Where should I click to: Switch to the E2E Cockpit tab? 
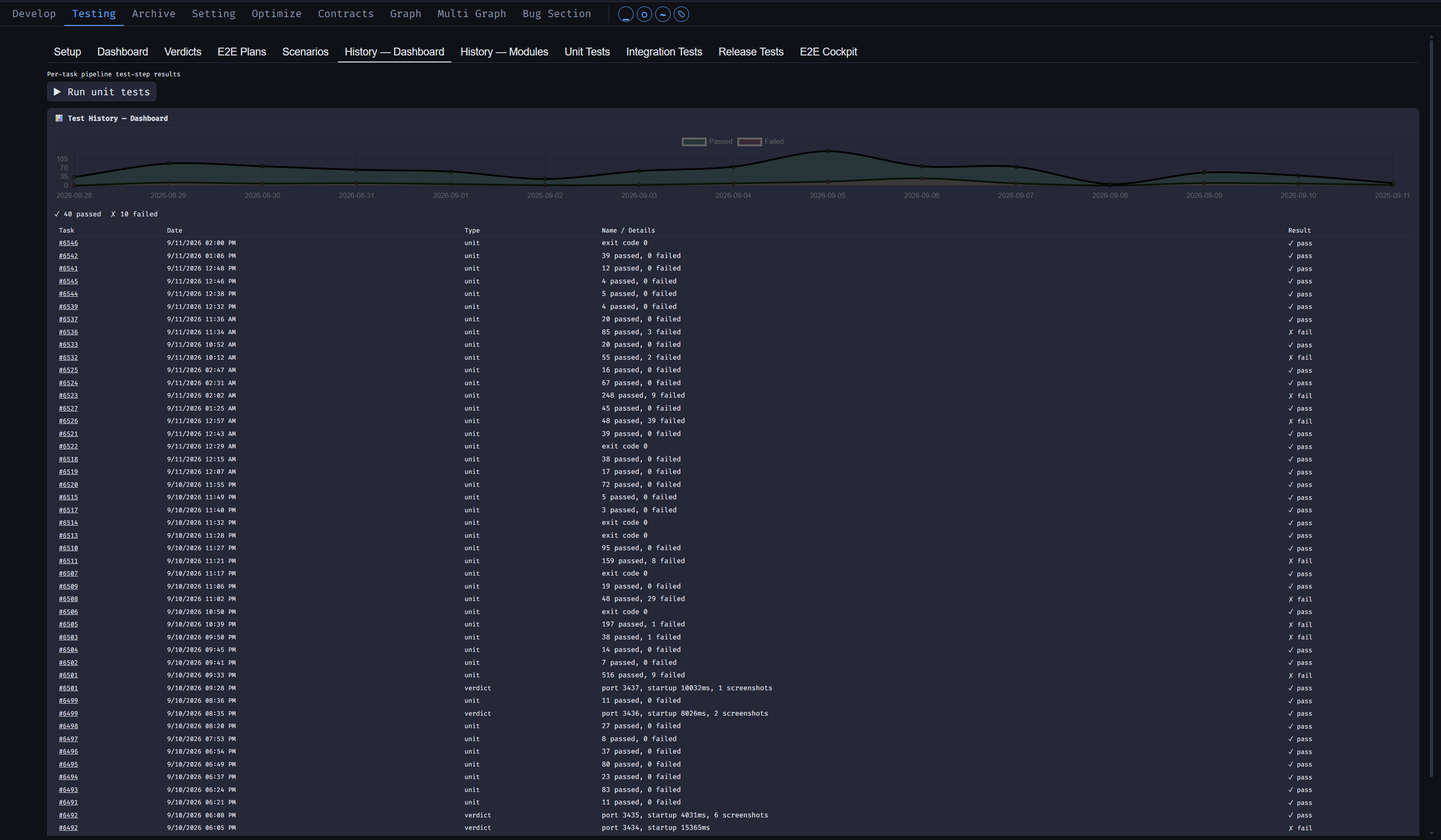coord(828,52)
